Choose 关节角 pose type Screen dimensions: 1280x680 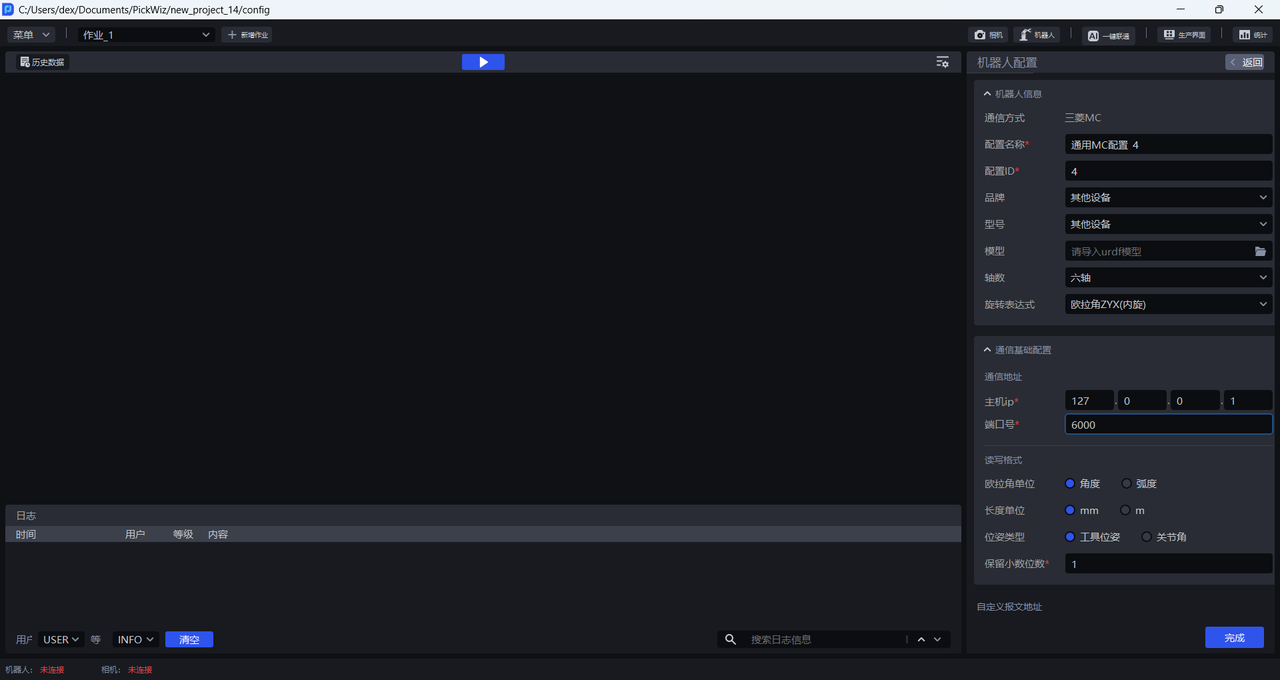point(1147,537)
